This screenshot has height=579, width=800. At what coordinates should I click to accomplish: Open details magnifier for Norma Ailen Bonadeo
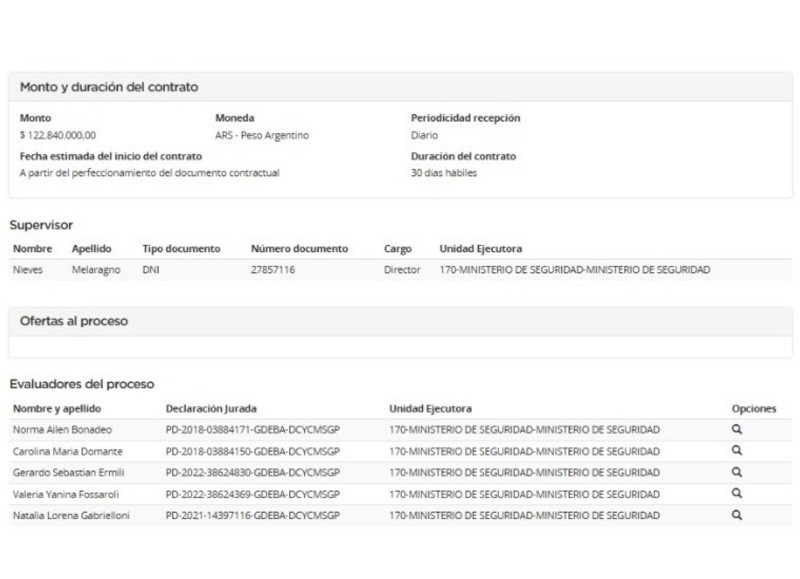737,430
